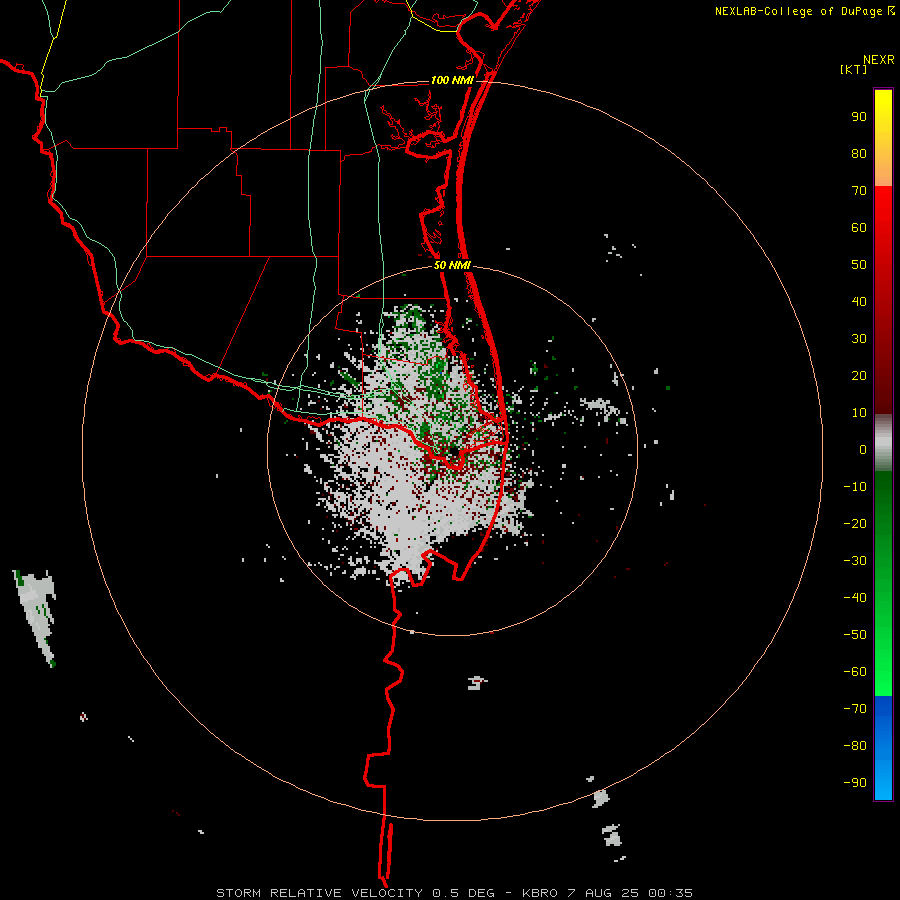Click the -70 value on velocity scale

click(x=855, y=709)
